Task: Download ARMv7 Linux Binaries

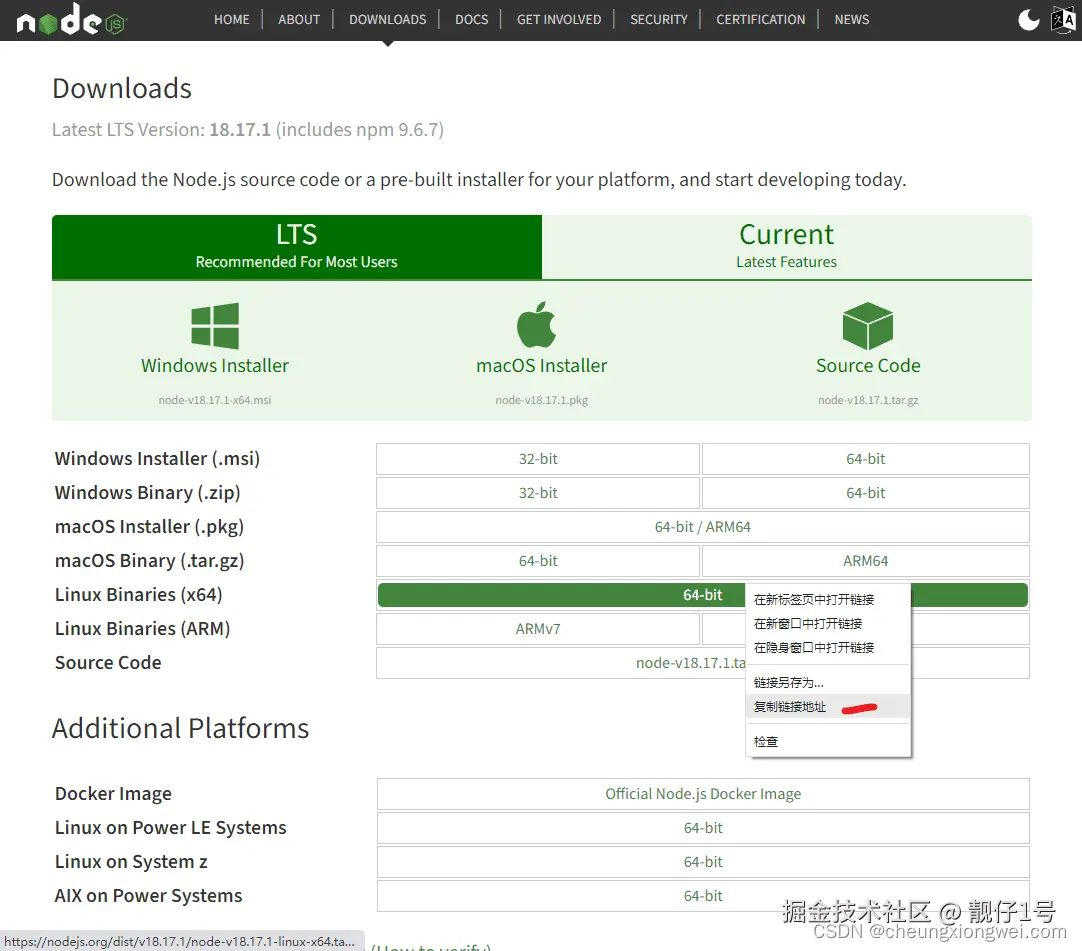Action: tap(538, 629)
